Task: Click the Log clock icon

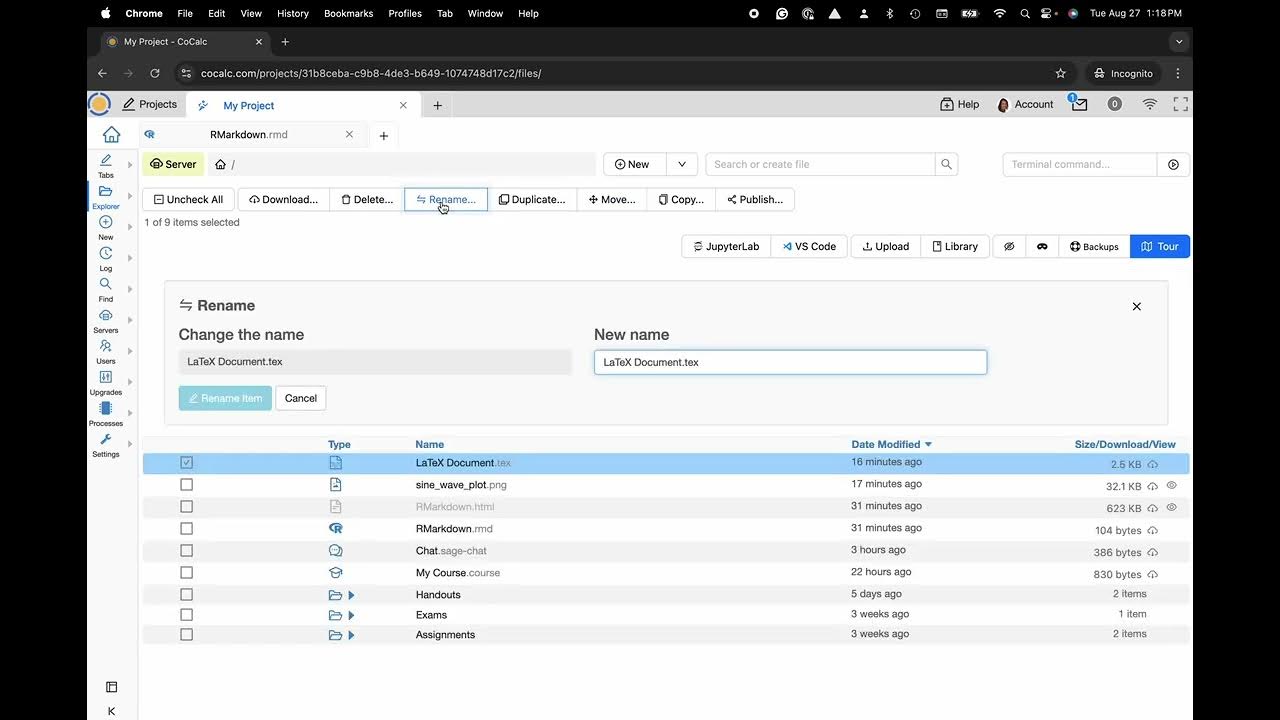Action: point(106,254)
